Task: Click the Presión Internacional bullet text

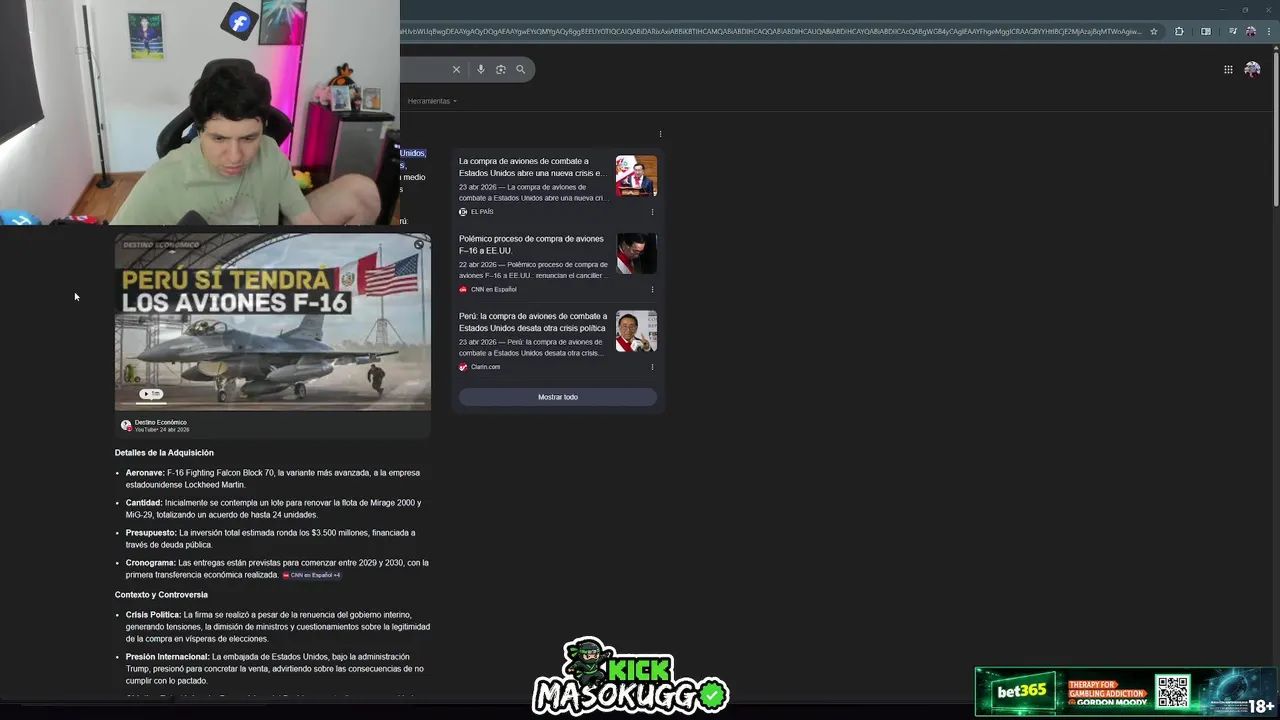Action: click(275, 669)
